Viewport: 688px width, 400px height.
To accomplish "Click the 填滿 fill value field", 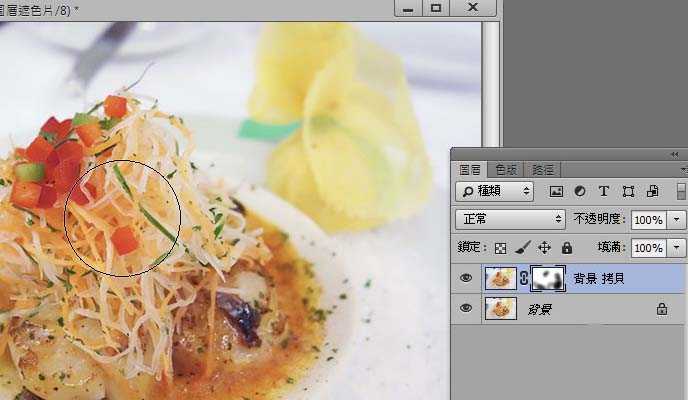I will coord(648,247).
